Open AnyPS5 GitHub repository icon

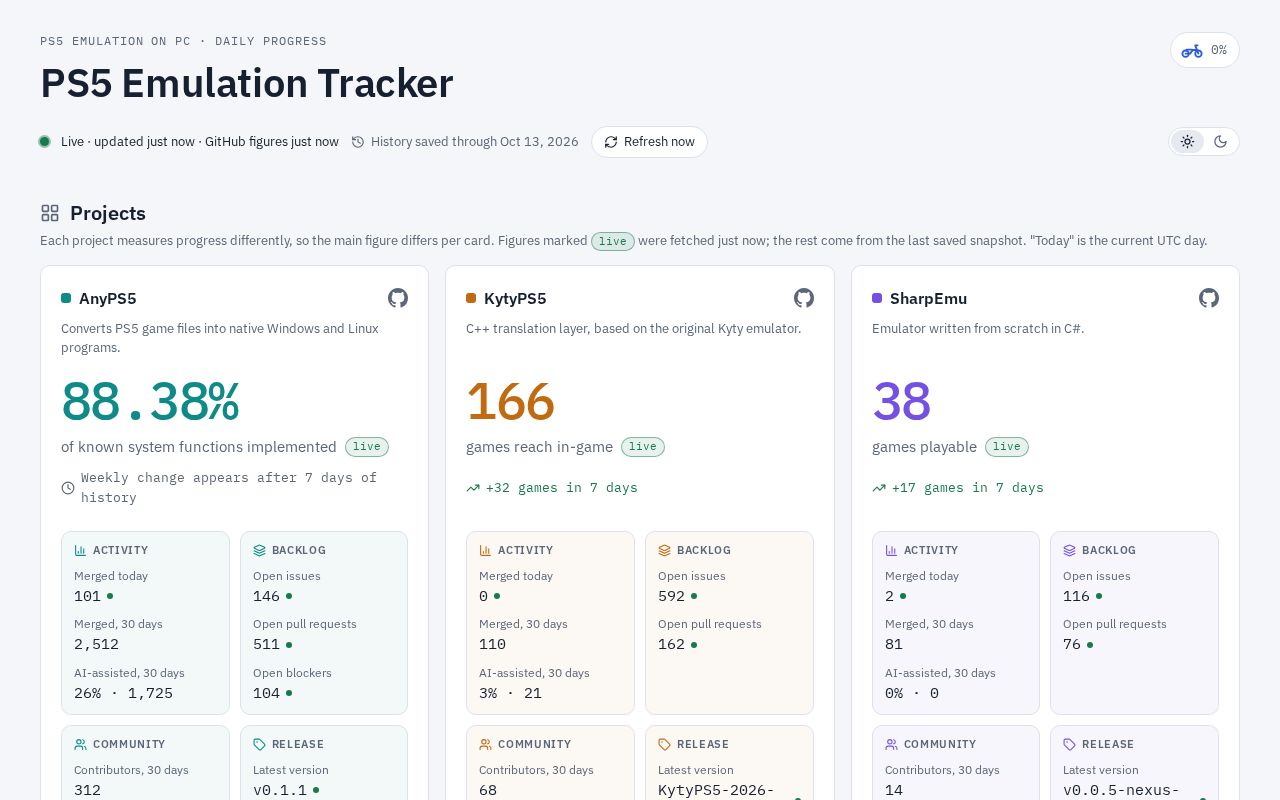click(x=398, y=298)
